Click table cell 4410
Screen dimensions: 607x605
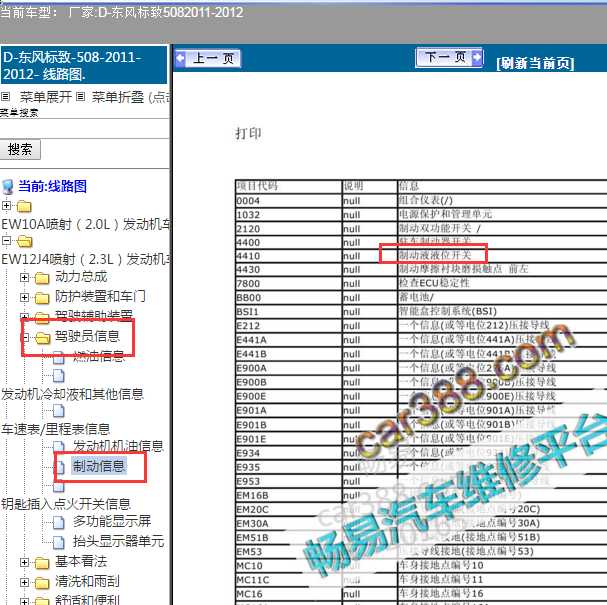pyautogui.click(x=288, y=256)
